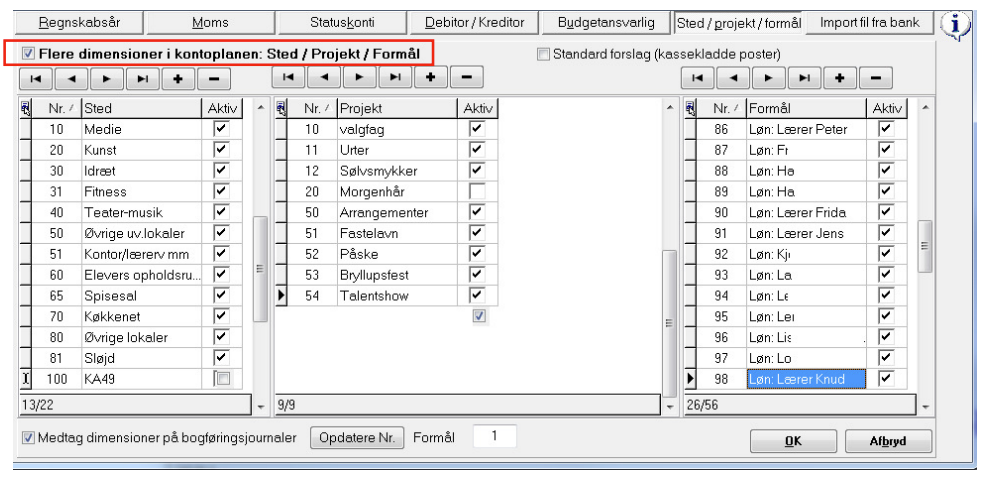
Task: Jump to last record in Projekt list
Action: 394,76
